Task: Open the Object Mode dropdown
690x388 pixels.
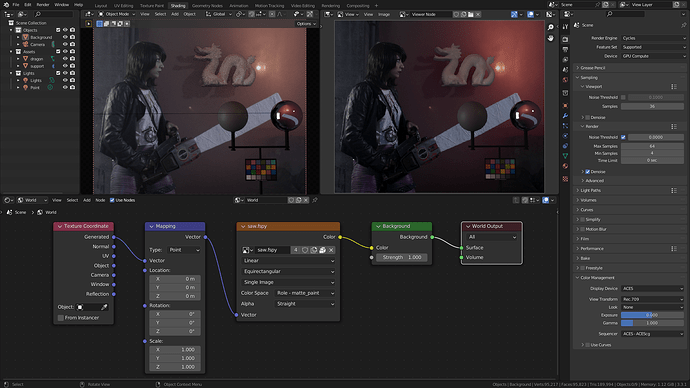Action: coord(117,14)
